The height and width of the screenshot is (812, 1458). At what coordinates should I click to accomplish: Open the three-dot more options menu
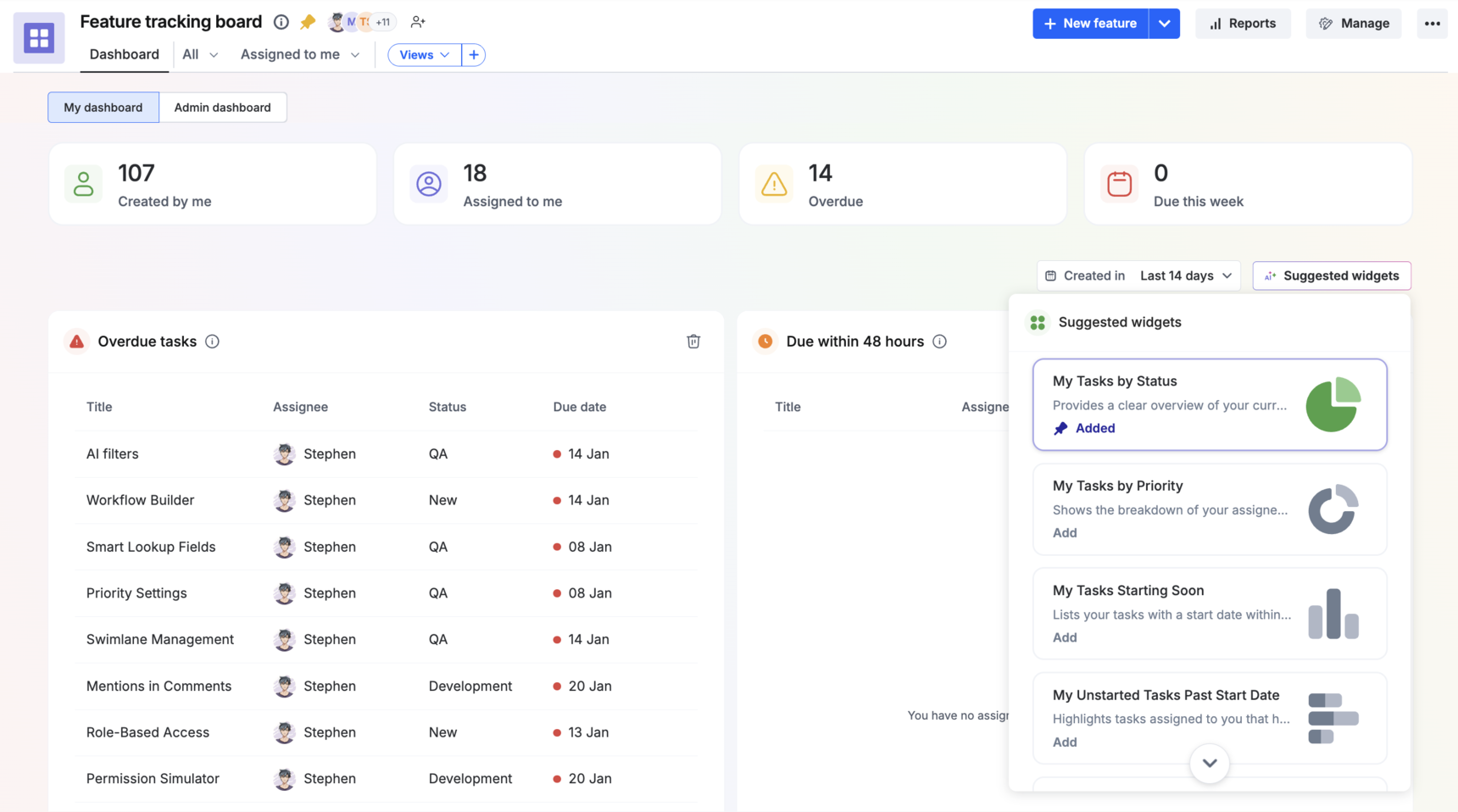tap(1432, 24)
